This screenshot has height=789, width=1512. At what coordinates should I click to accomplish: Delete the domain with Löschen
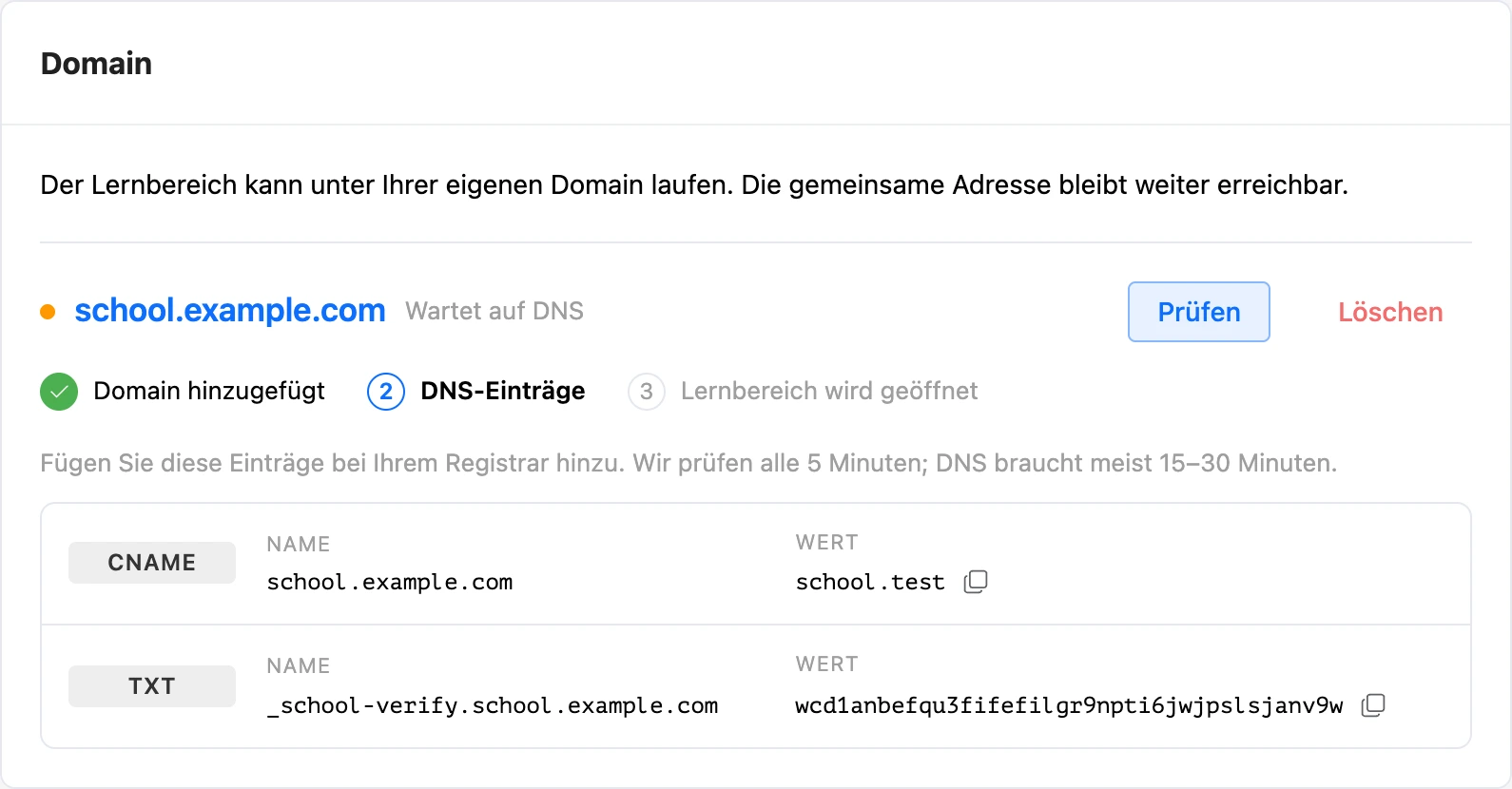(1390, 312)
